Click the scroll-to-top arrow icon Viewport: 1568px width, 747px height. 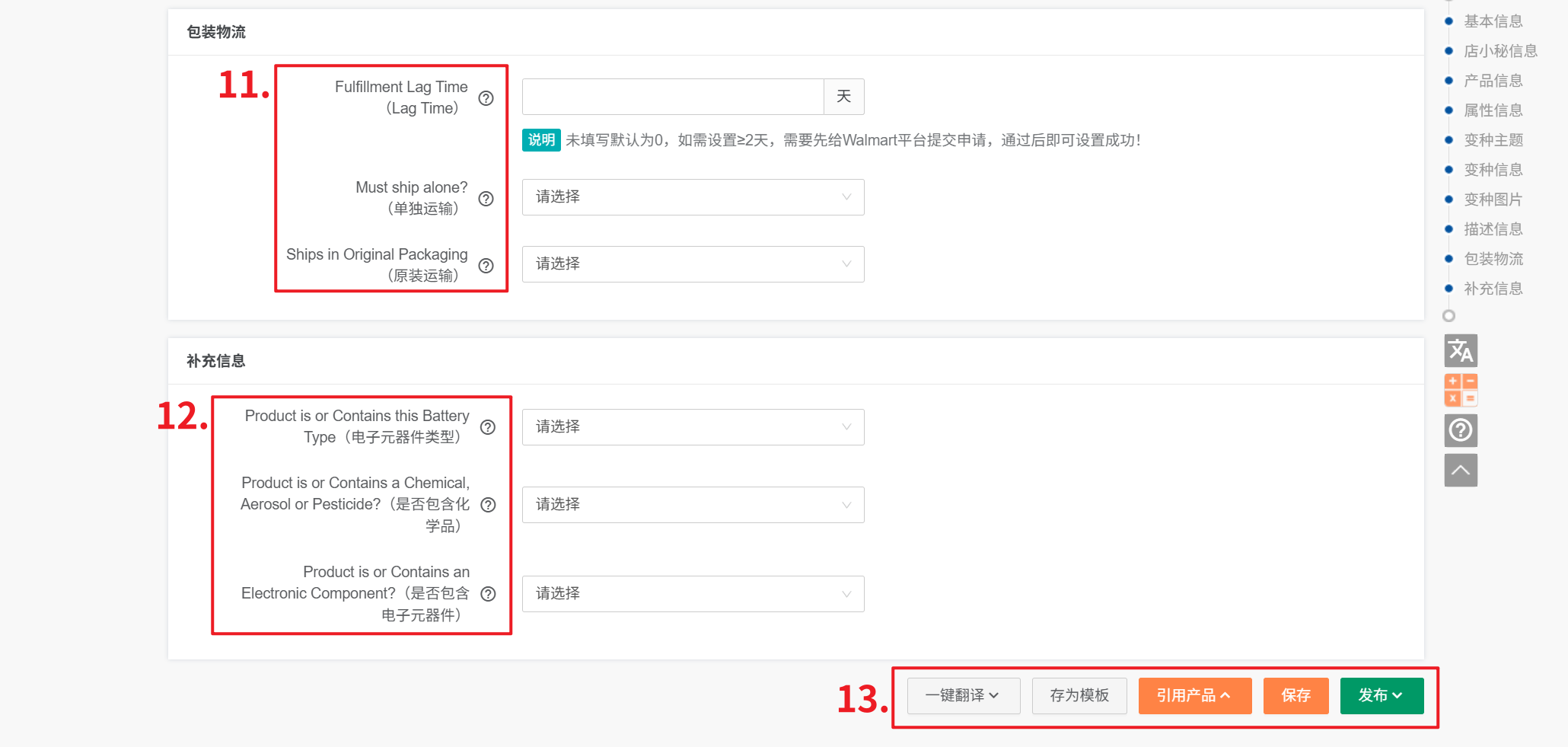pos(1460,470)
